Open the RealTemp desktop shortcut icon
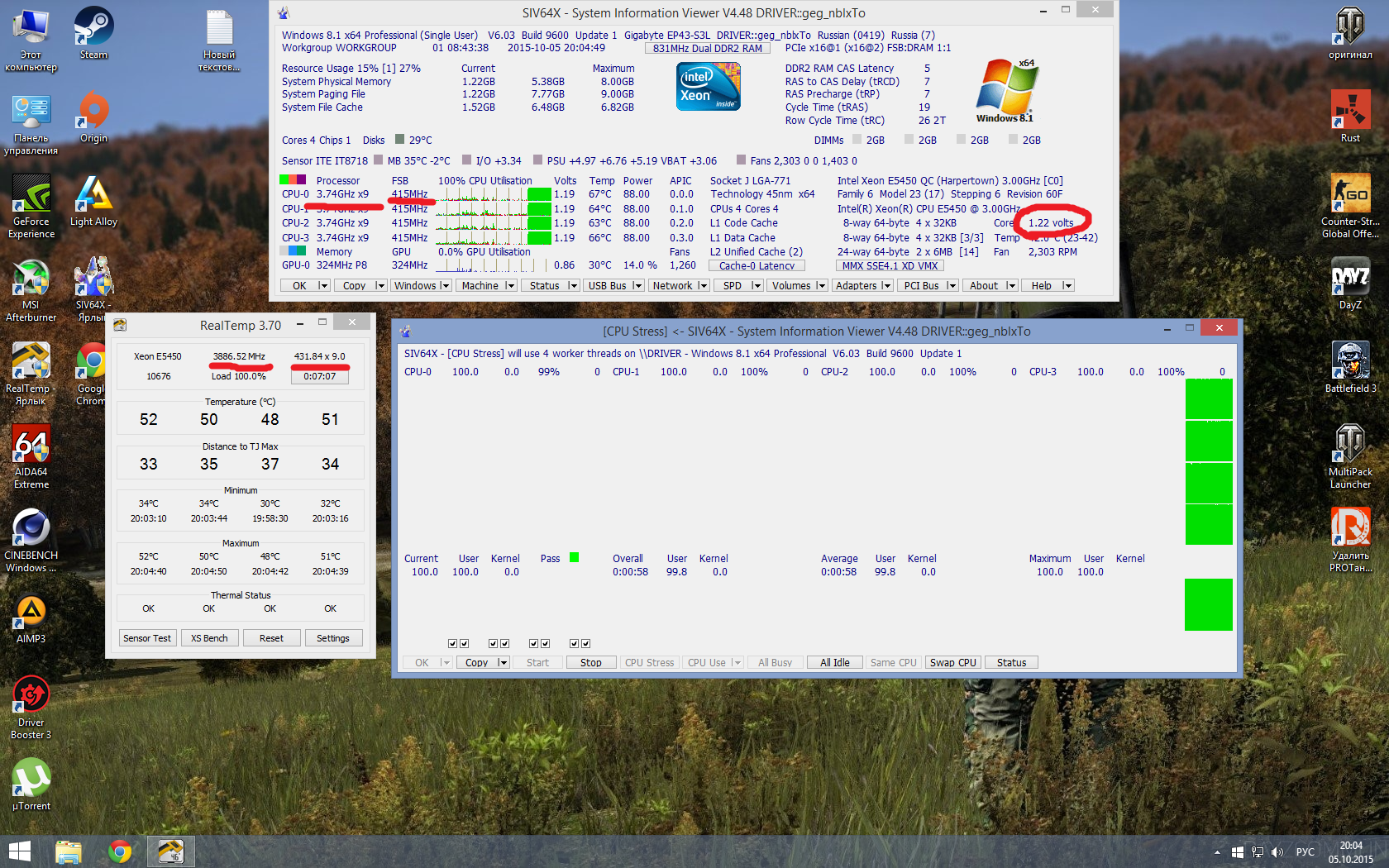Screen dimensions: 1389x868 click(31, 373)
